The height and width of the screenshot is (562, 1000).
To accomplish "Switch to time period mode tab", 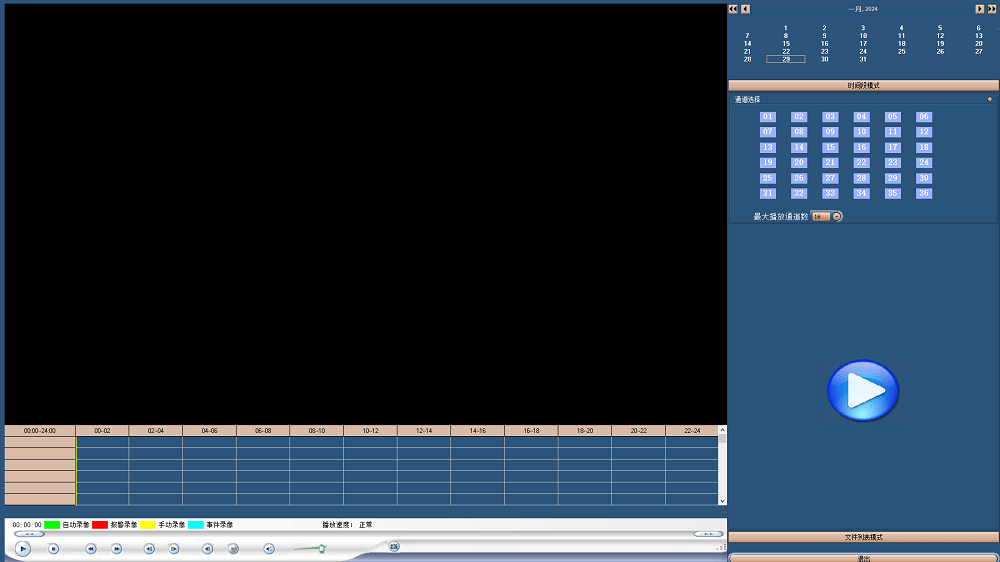I will coord(863,86).
